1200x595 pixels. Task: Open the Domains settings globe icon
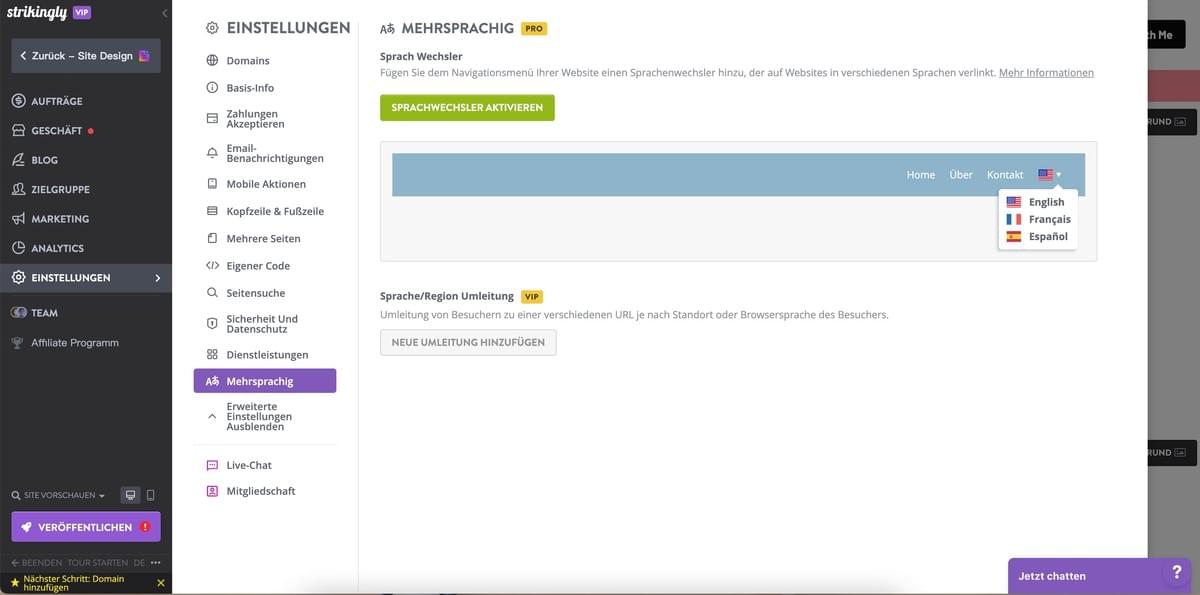pyautogui.click(x=210, y=60)
